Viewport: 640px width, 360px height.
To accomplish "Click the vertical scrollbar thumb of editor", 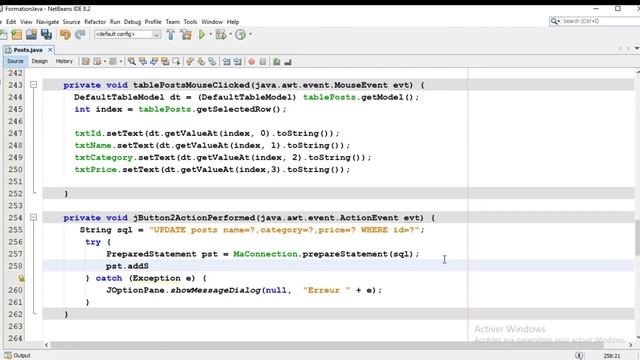I will [x=637, y=238].
